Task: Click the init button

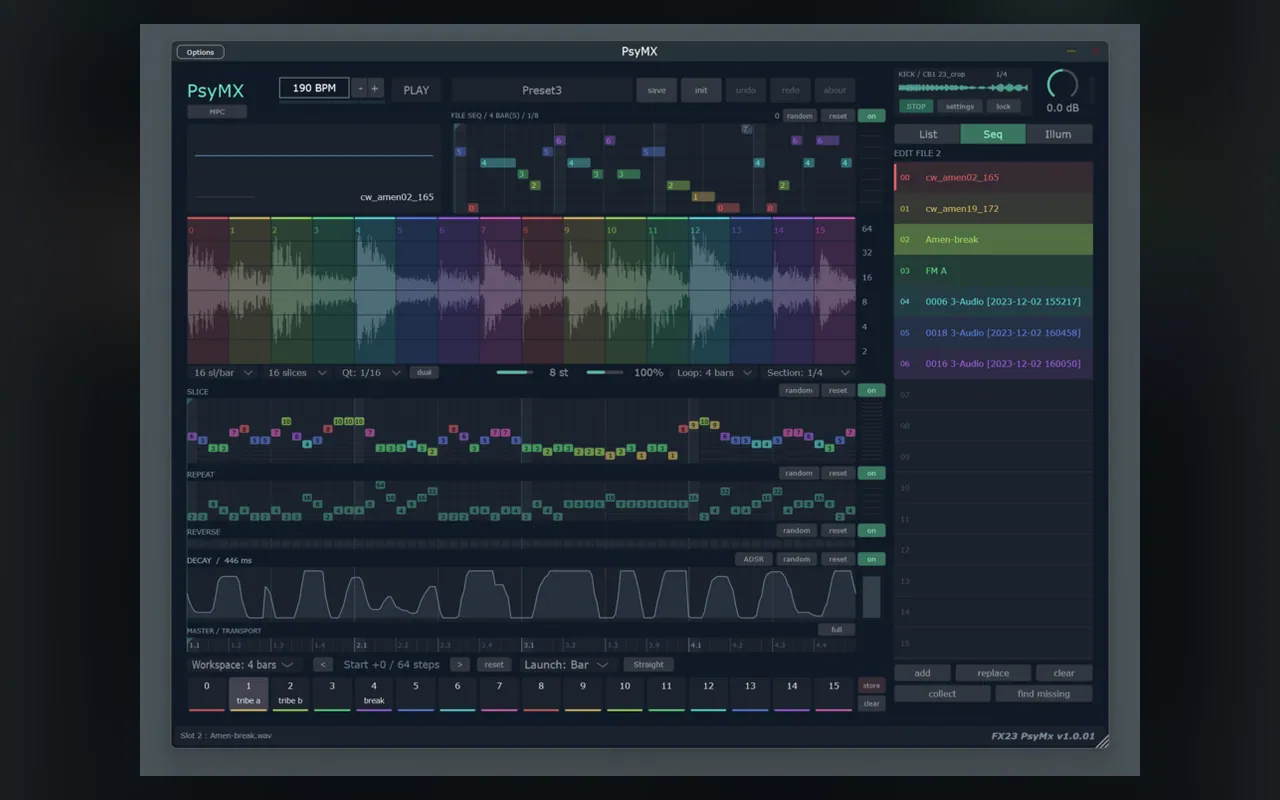Action: point(701,90)
